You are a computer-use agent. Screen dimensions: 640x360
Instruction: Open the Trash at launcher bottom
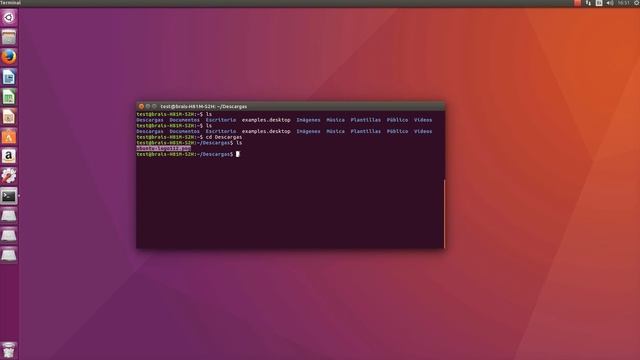coord(9,350)
